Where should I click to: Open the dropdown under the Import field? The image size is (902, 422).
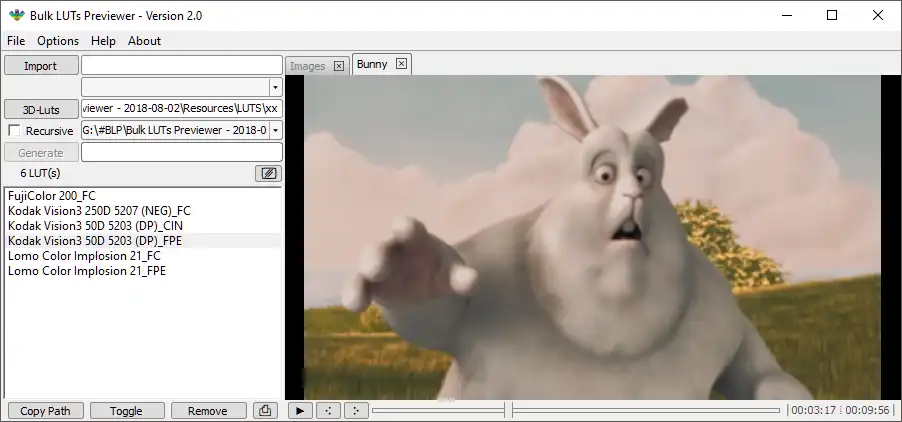(276, 87)
